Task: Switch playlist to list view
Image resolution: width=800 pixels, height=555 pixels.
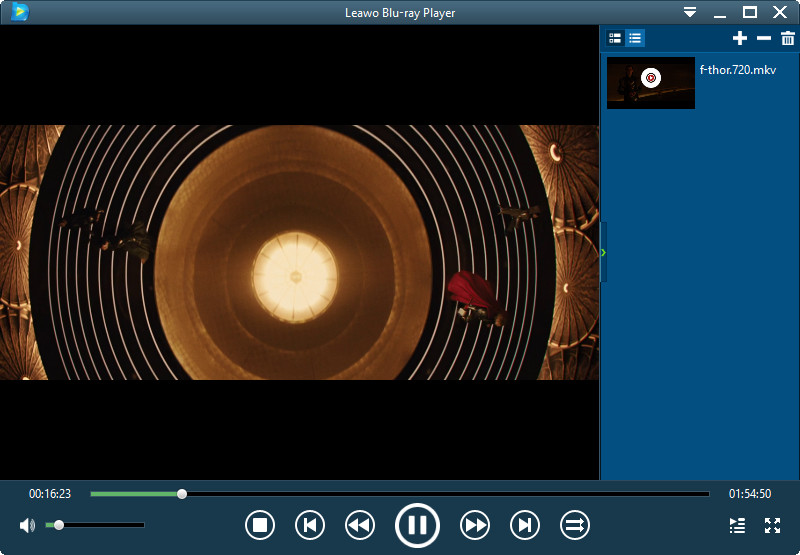Action: pos(636,38)
